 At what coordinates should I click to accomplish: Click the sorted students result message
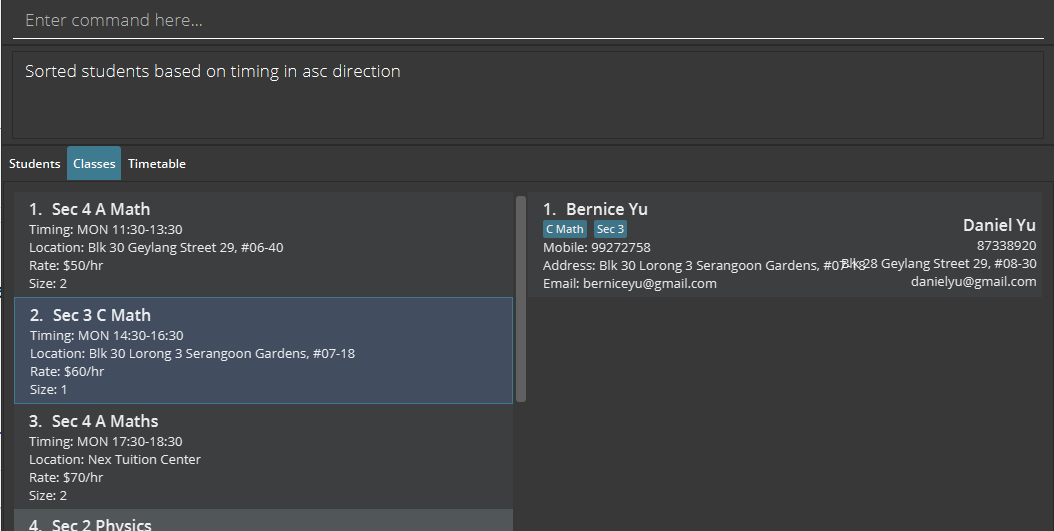click(x=212, y=71)
